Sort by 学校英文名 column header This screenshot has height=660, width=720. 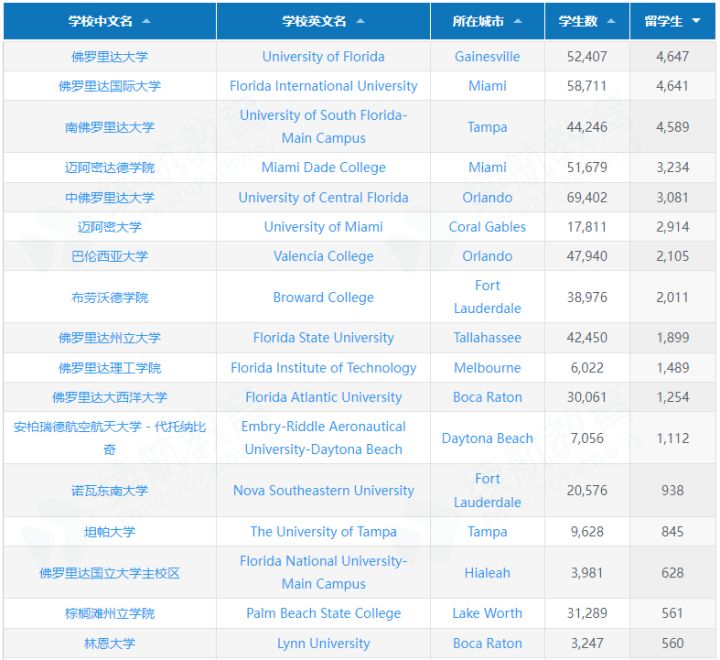(x=323, y=21)
